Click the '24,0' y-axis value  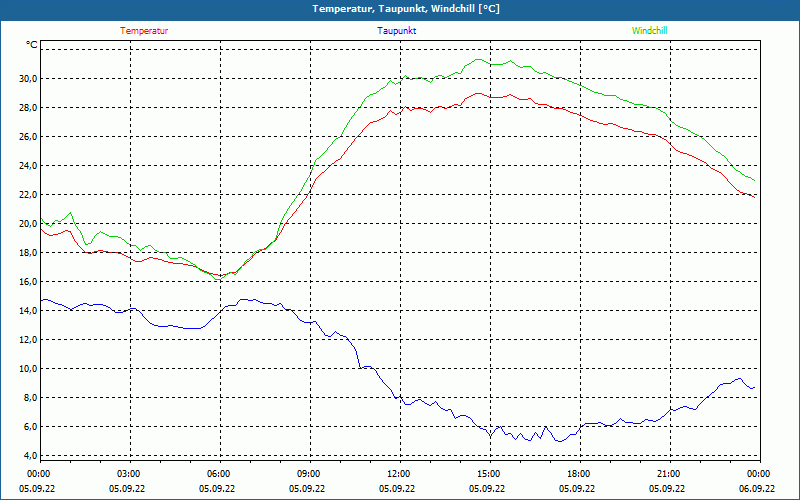click(x=28, y=166)
